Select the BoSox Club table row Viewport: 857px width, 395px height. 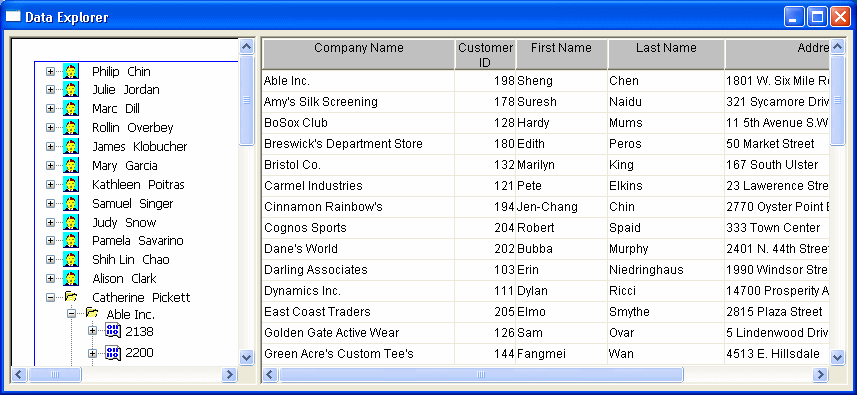[x=545, y=123]
